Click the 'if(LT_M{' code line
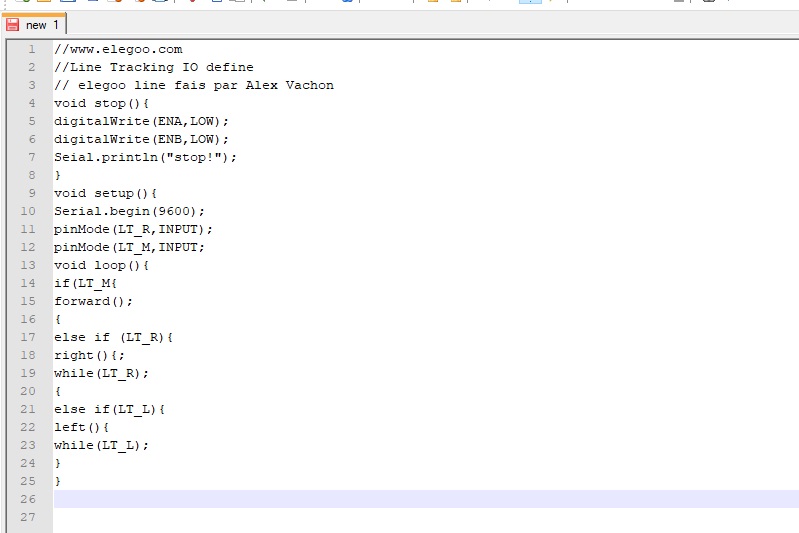Image resolution: width=799 pixels, height=533 pixels. 86,283
